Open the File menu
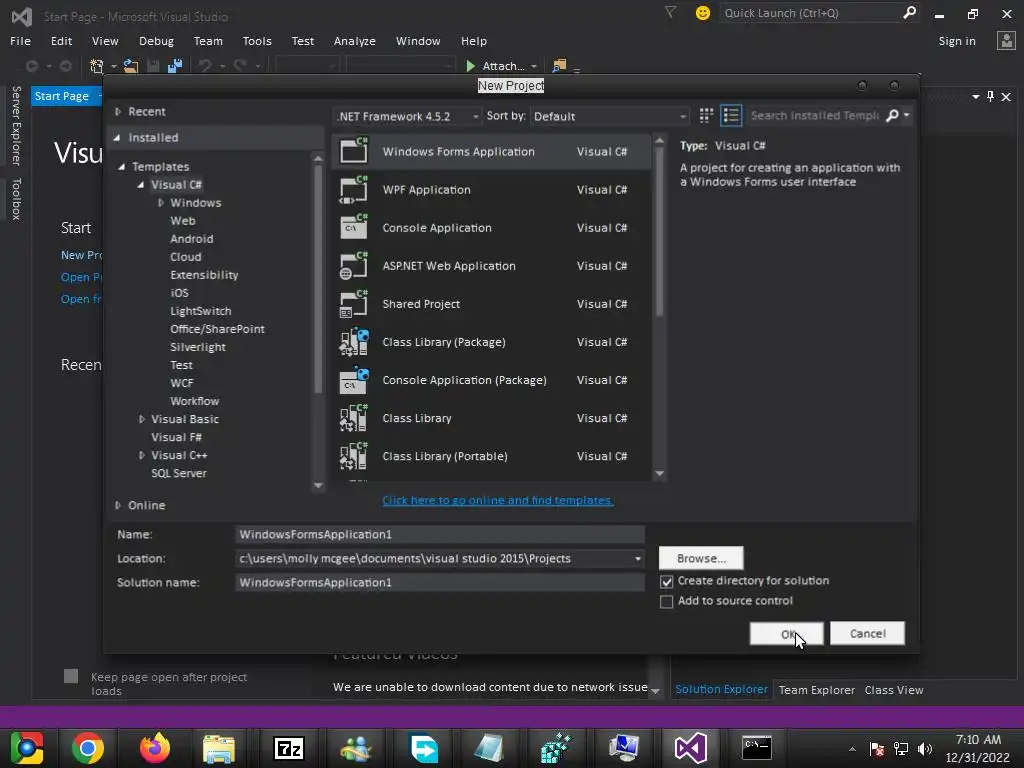Viewport: 1024px width, 768px height. 20,40
